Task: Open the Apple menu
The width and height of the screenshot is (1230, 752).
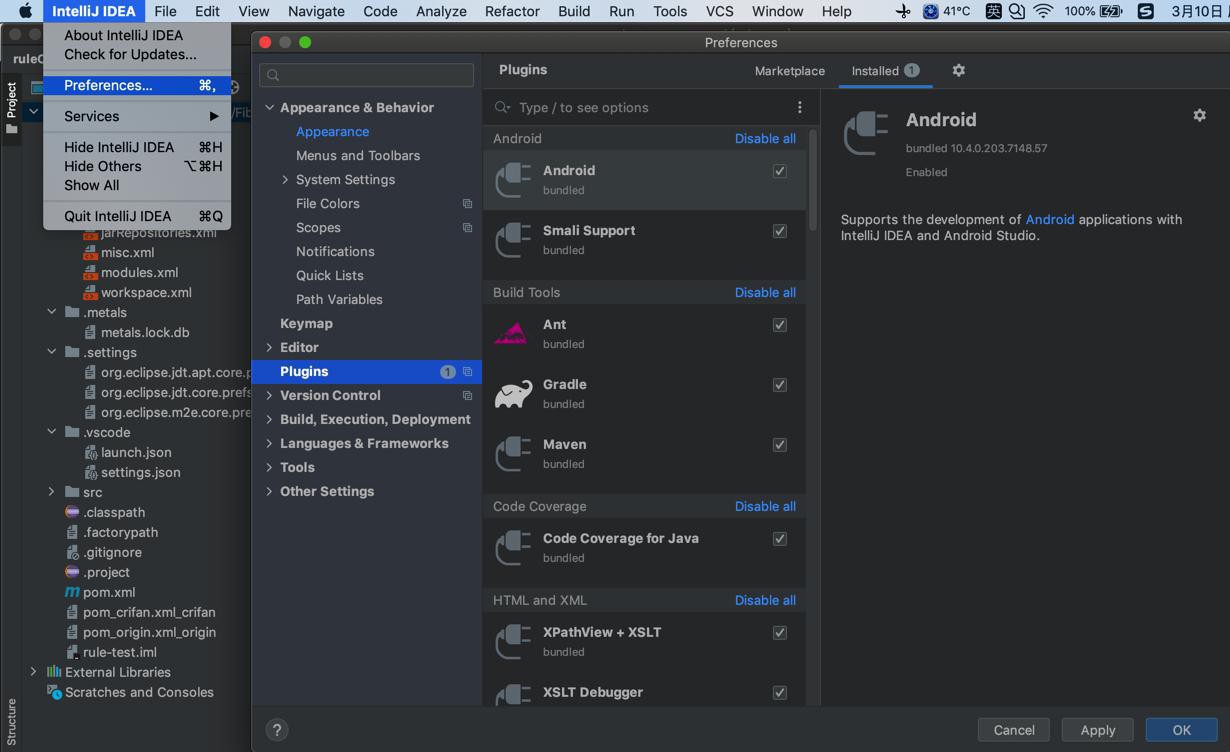Action: 26,11
